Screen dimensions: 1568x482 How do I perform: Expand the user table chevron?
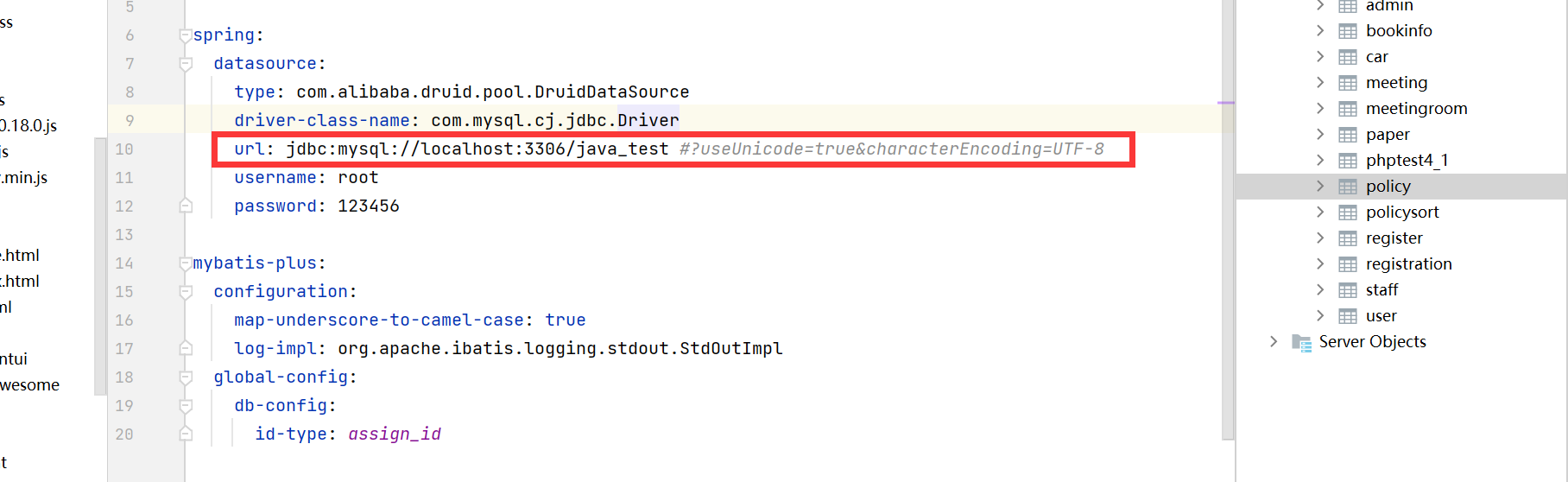1320,316
